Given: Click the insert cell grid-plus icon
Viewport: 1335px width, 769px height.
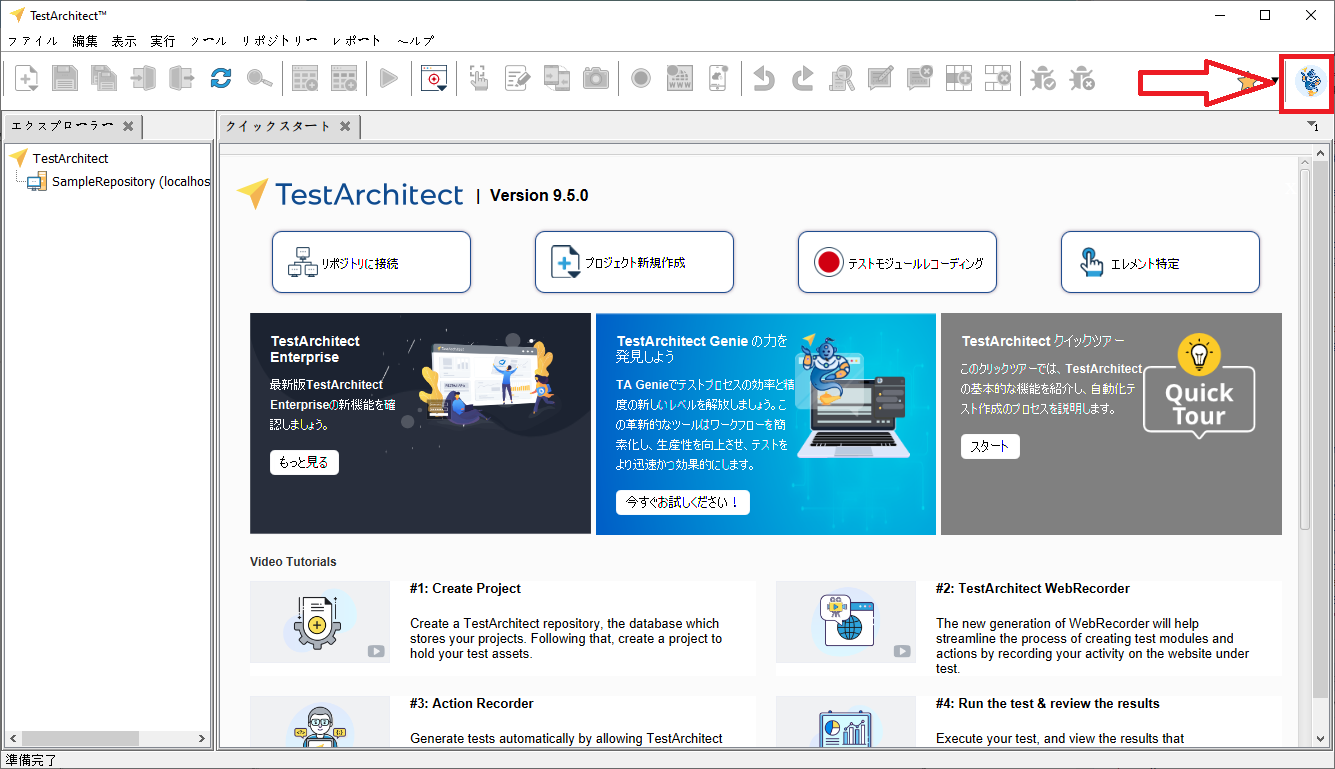Looking at the screenshot, I should pyautogui.click(x=958, y=78).
